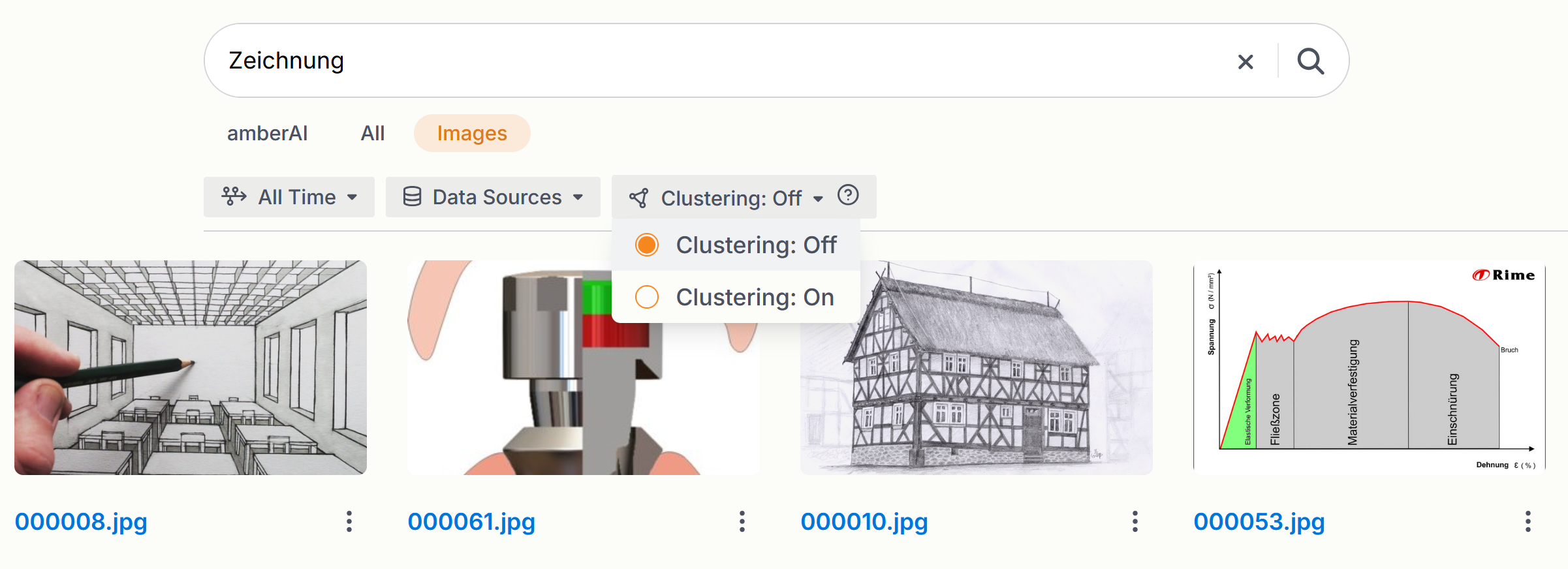Open the three-dot menu for 000010.jpg
The image size is (1568, 569).
1135,521
